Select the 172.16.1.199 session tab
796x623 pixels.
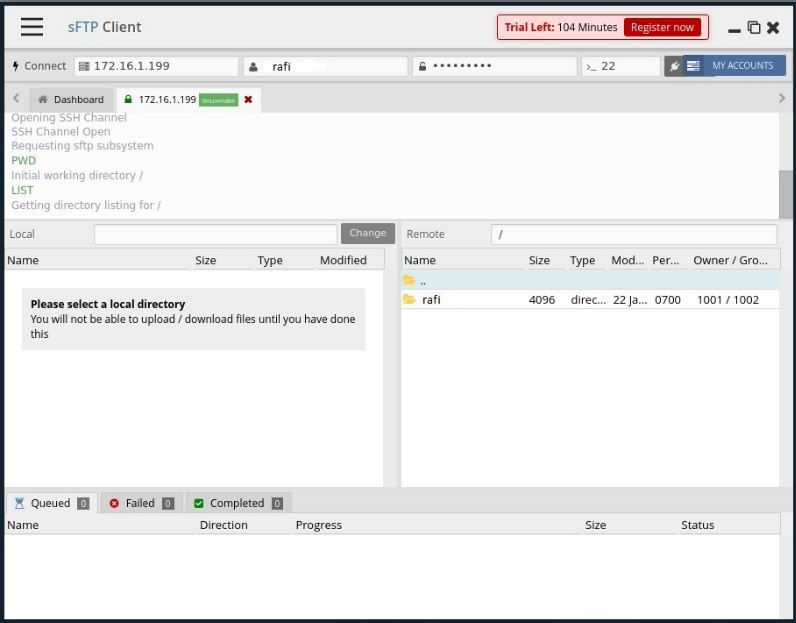(x=167, y=100)
